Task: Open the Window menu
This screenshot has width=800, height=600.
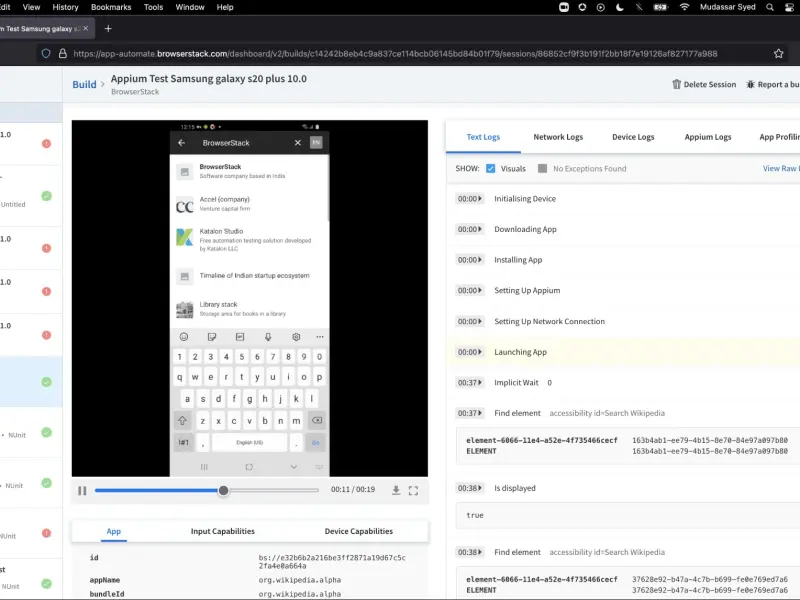Action: click(x=190, y=7)
